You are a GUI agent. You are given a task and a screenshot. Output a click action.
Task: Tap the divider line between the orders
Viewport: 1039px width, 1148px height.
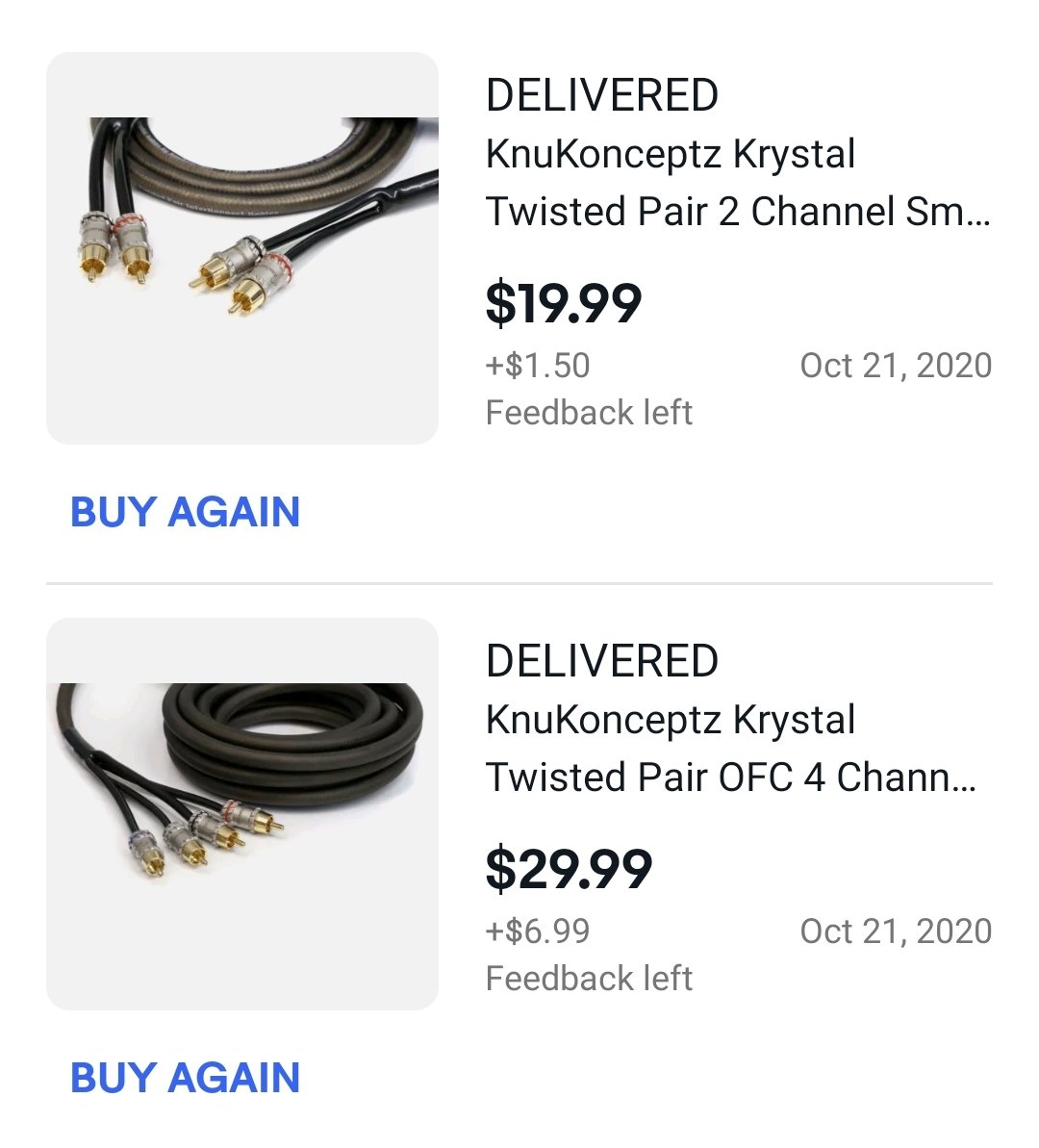[519, 583]
